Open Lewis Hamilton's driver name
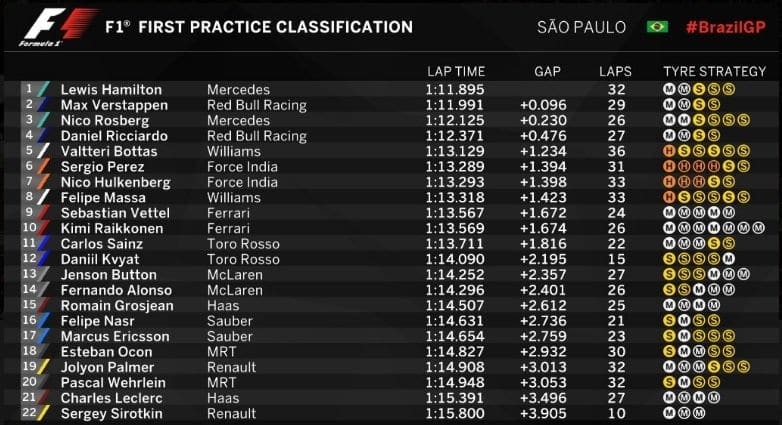This screenshot has width=782, height=425. pos(111,89)
